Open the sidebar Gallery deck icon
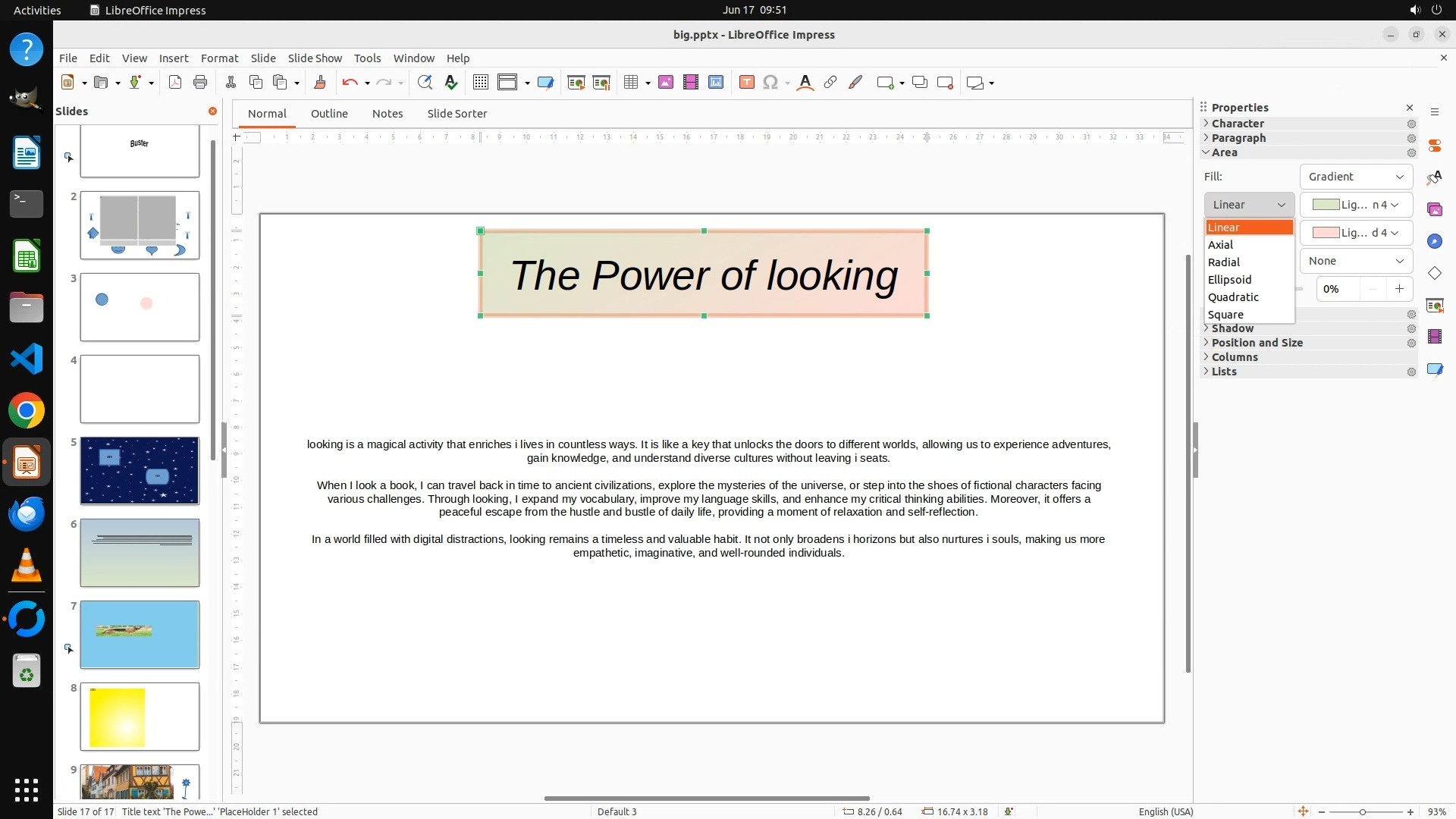This screenshot has width=1456, height=819. (1434, 209)
